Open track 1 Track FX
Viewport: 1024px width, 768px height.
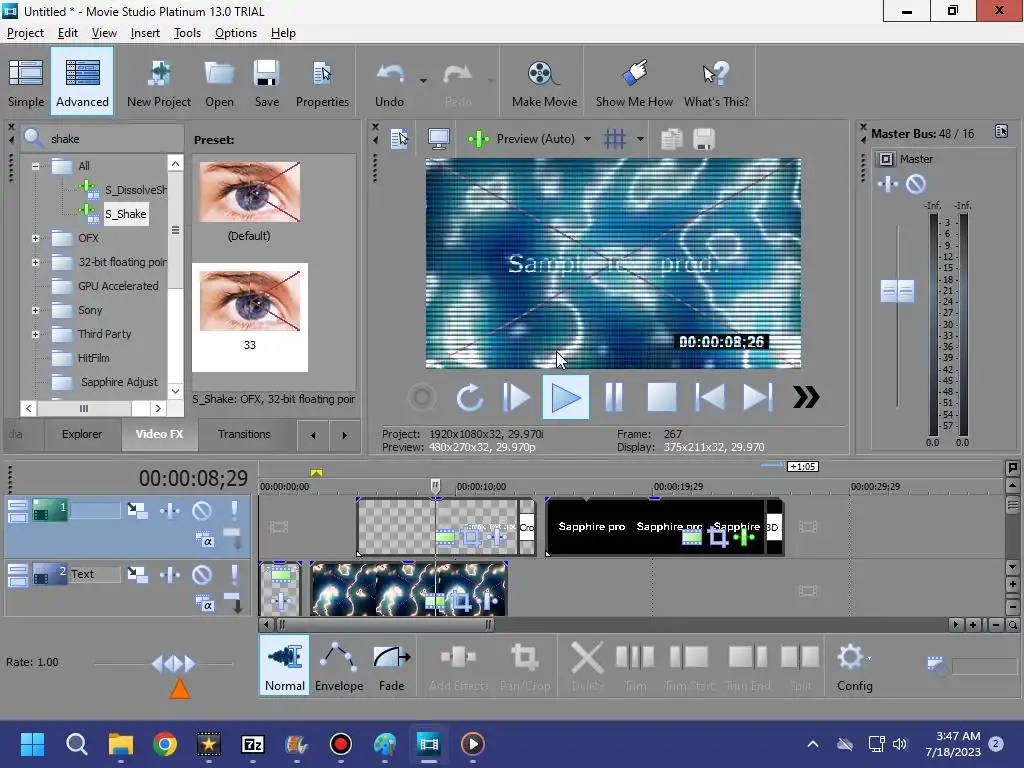click(x=170, y=510)
